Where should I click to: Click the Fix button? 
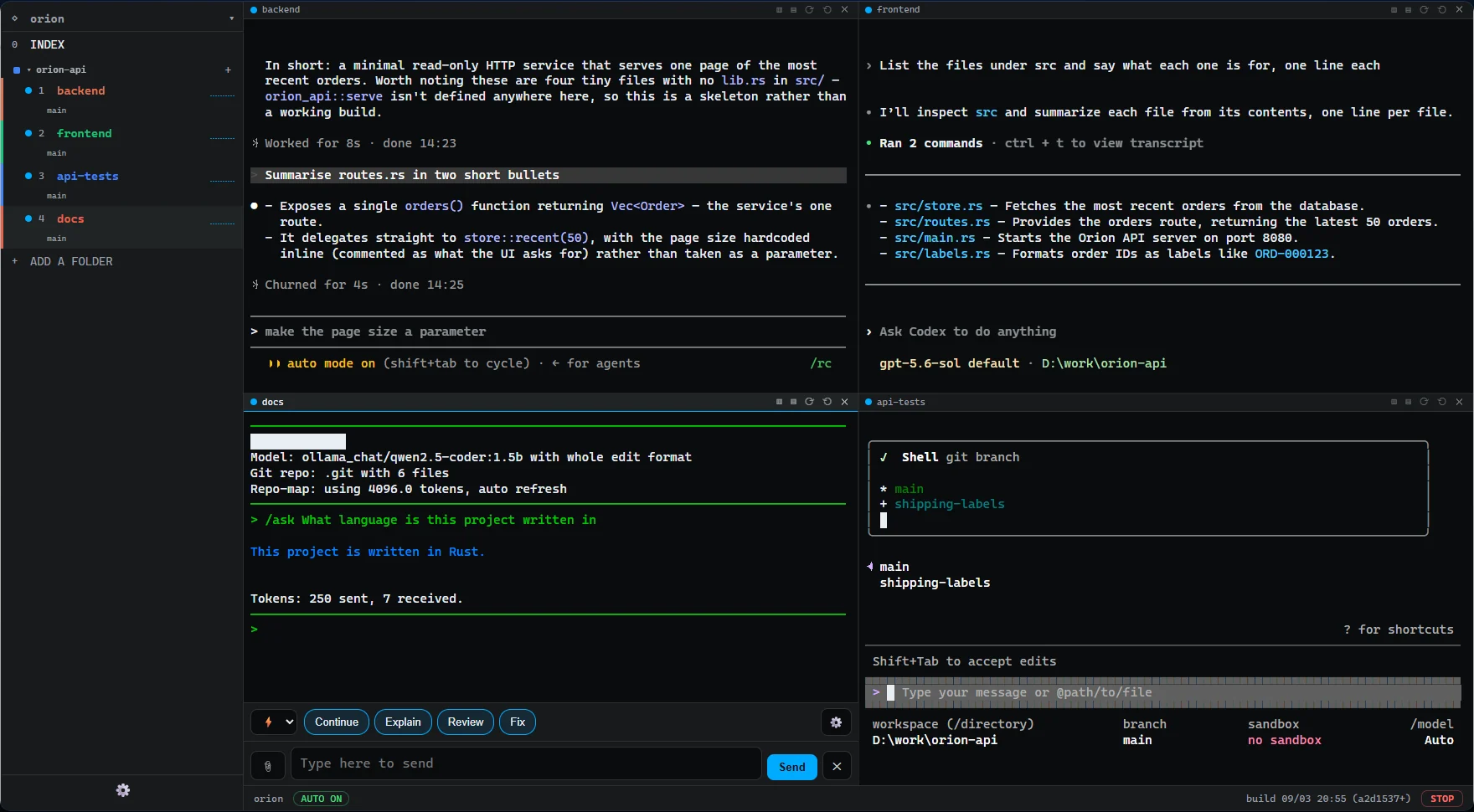[518, 722]
